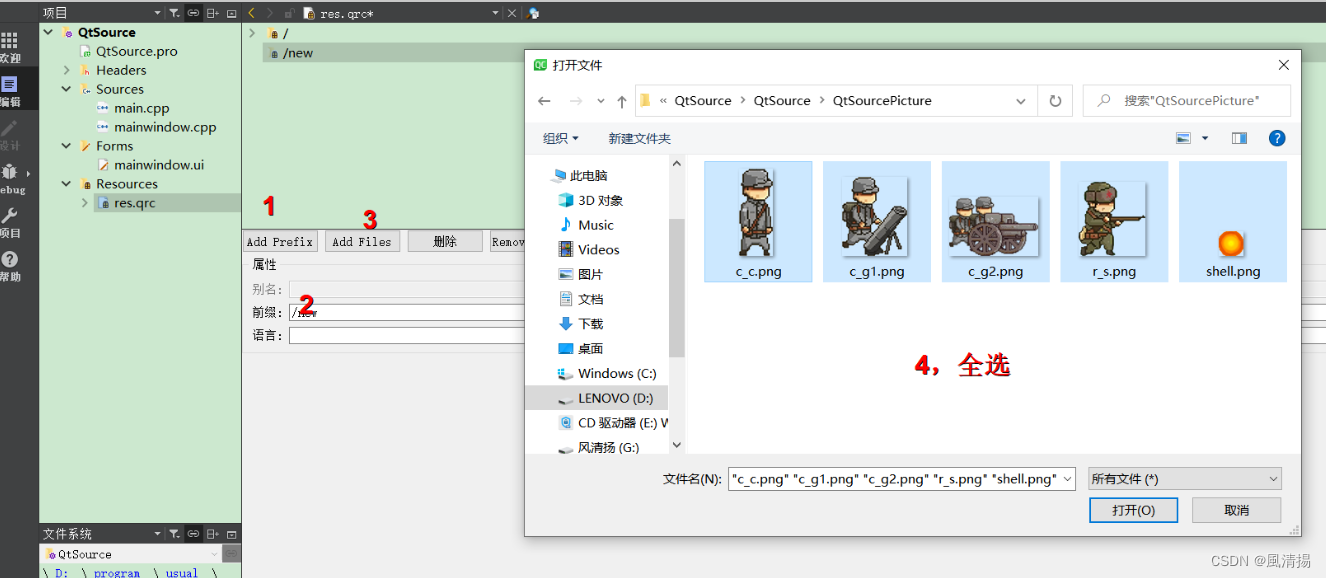Click the filter tree icon in the 项目 panel header
The width and height of the screenshot is (1326, 578).
click(x=174, y=13)
